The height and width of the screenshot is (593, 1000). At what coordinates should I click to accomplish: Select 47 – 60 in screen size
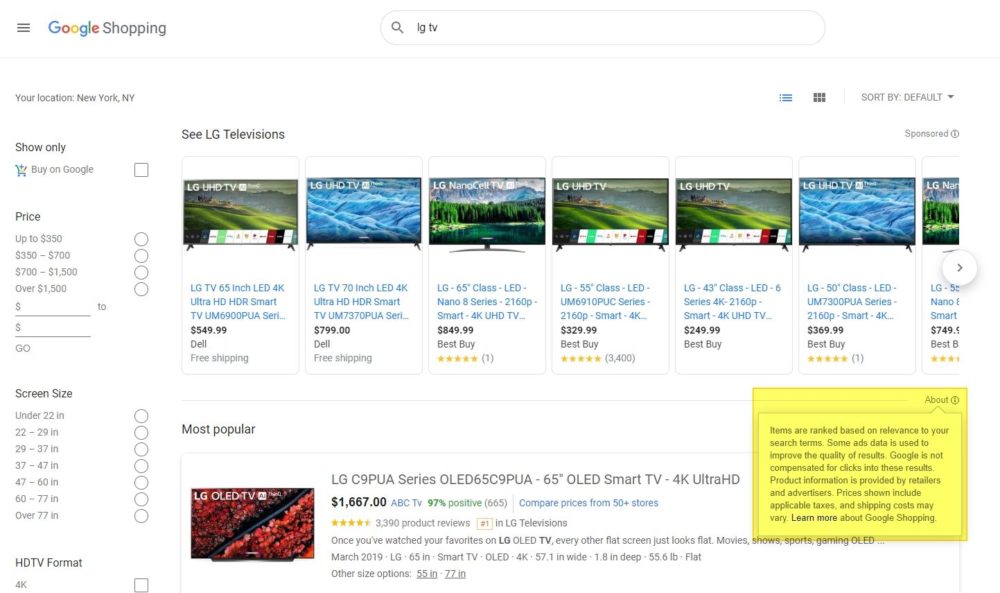coord(142,482)
